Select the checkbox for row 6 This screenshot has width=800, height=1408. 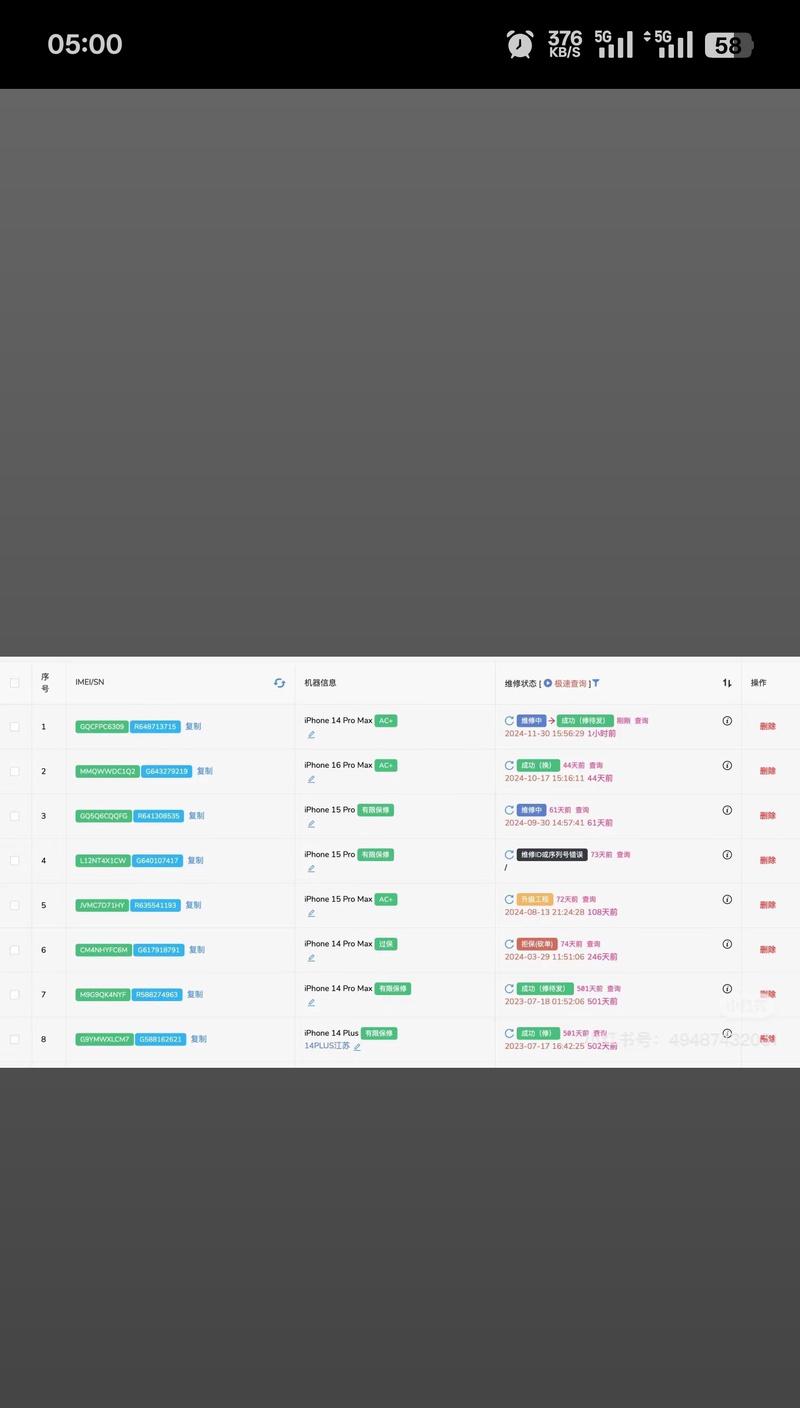tap(14, 950)
